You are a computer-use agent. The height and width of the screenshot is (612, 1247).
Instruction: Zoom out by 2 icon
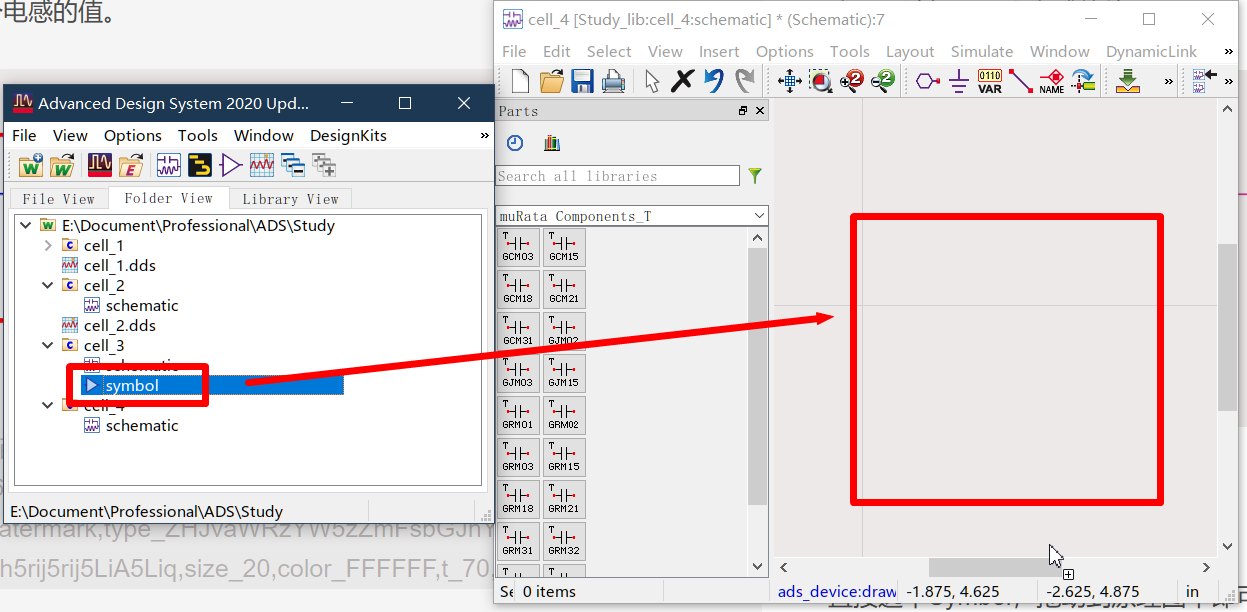[x=883, y=81]
